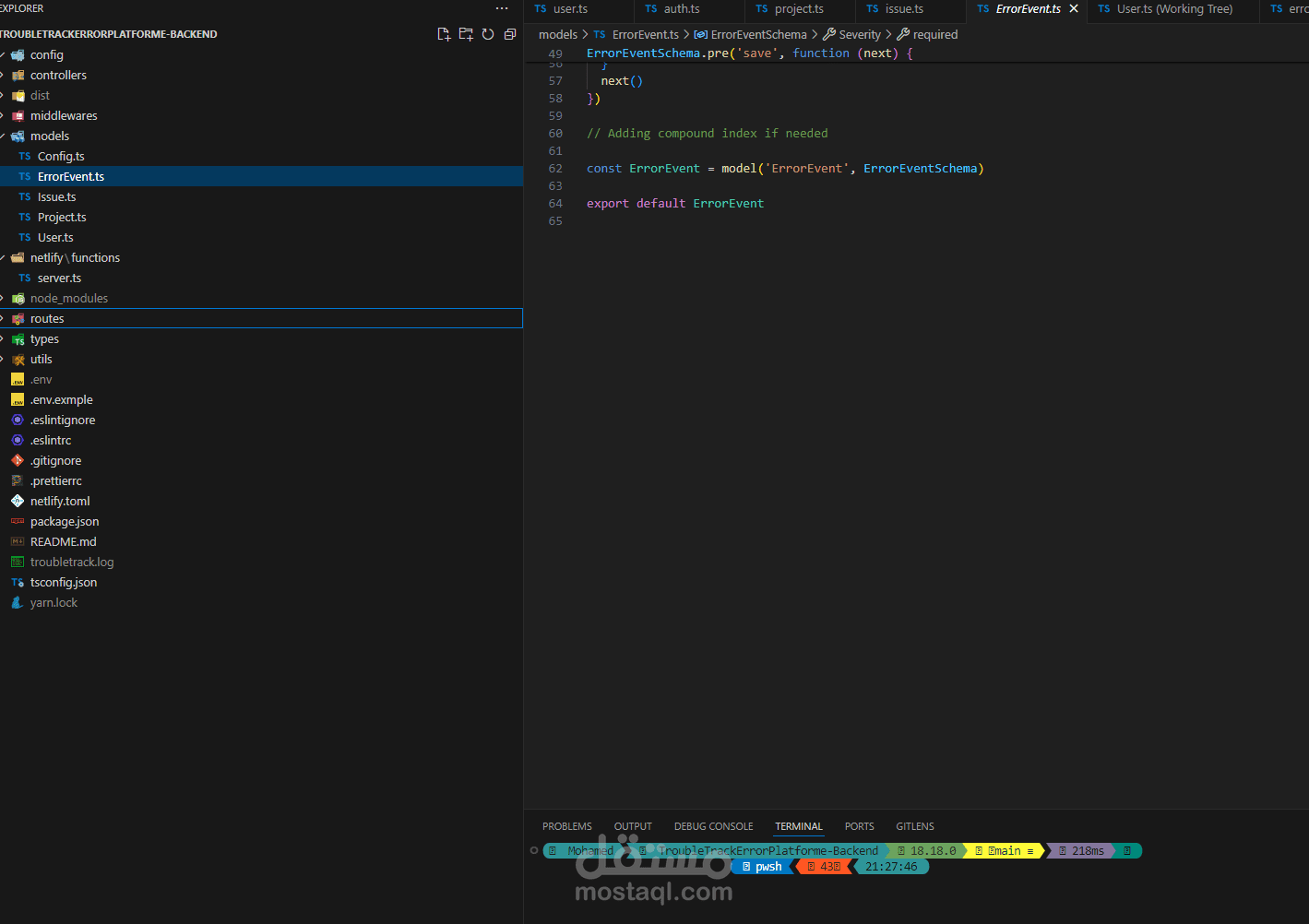Expand the utils folder
The height and width of the screenshot is (924, 1309).
pyautogui.click(x=261, y=359)
